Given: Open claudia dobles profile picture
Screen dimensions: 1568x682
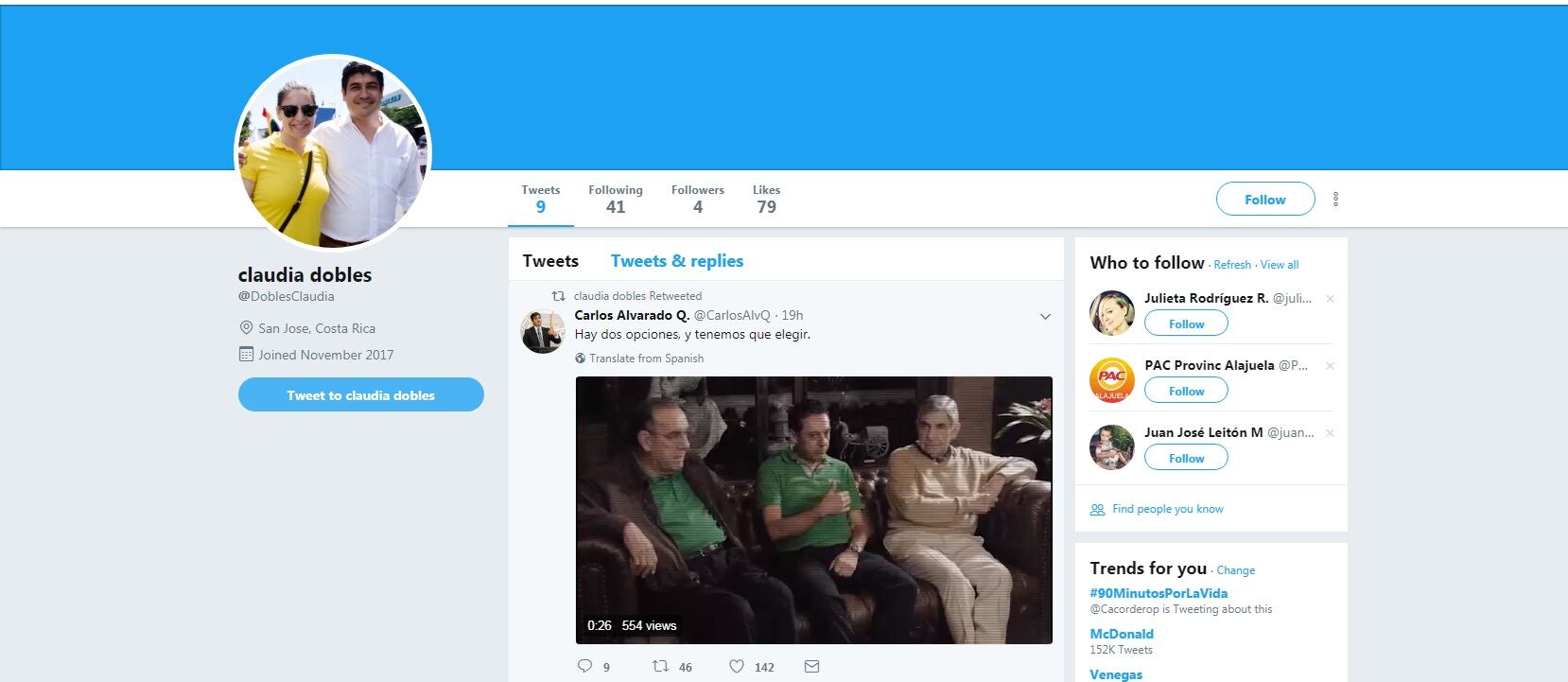Looking at the screenshot, I should tap(333, 151).
